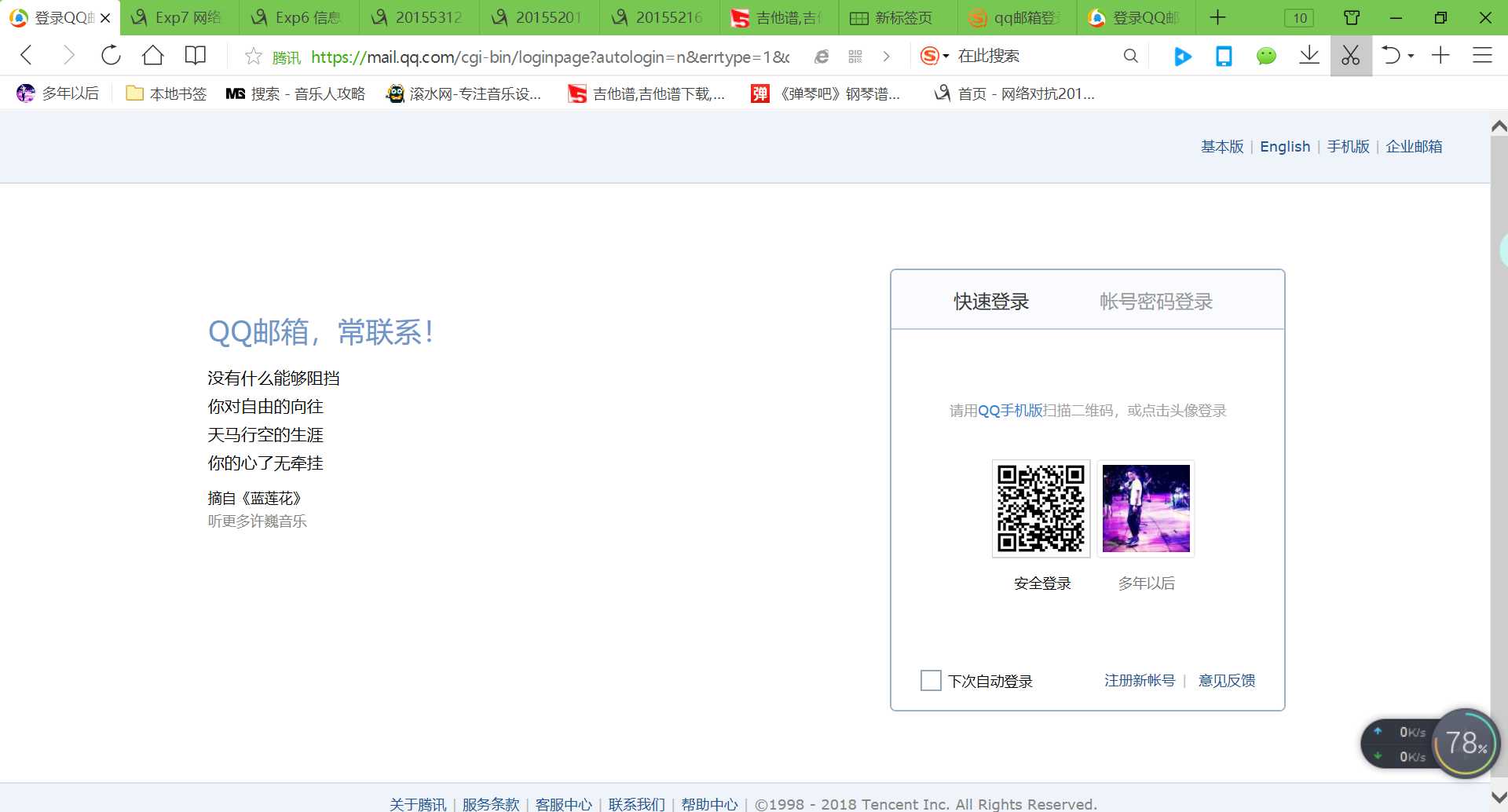Open 听更多许巍音乐 link
This screenshot has height=812, width=1508.
[x=257, y=521]
